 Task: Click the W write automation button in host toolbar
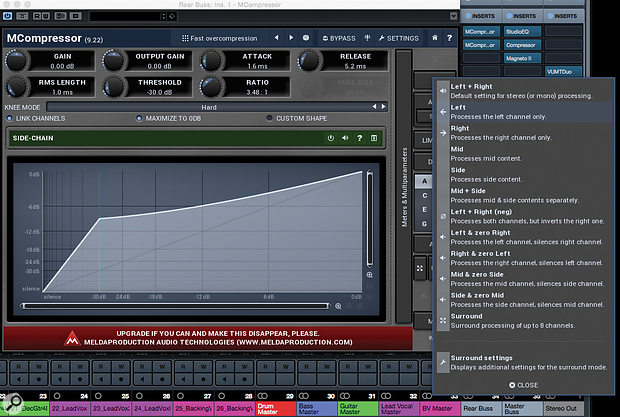point(45,16)
